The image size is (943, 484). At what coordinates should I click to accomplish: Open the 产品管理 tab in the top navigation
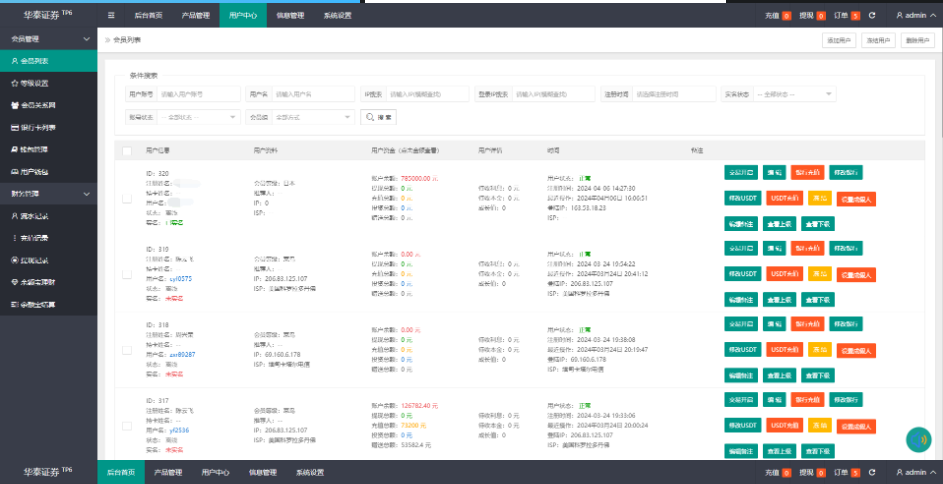(196, 16)
